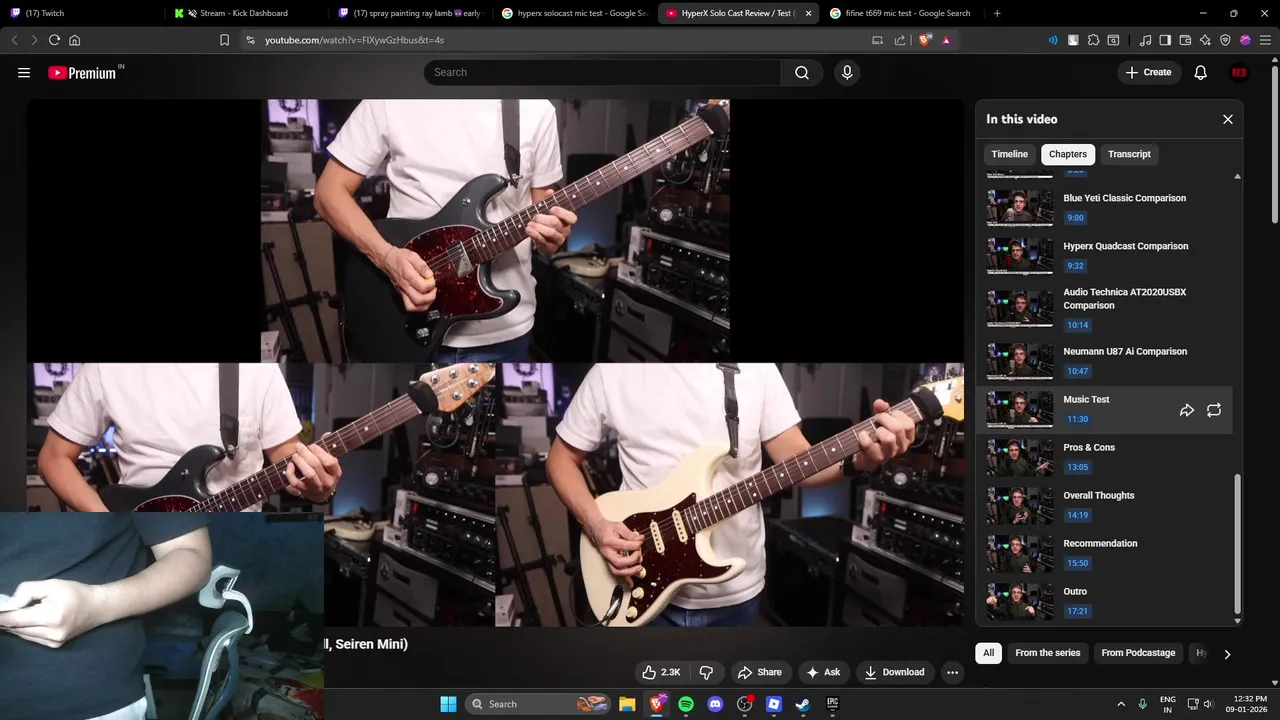This screenshot has height=720, width=1280.
Task: Like the video with thumbs up
Action: [x=661, y=672]
